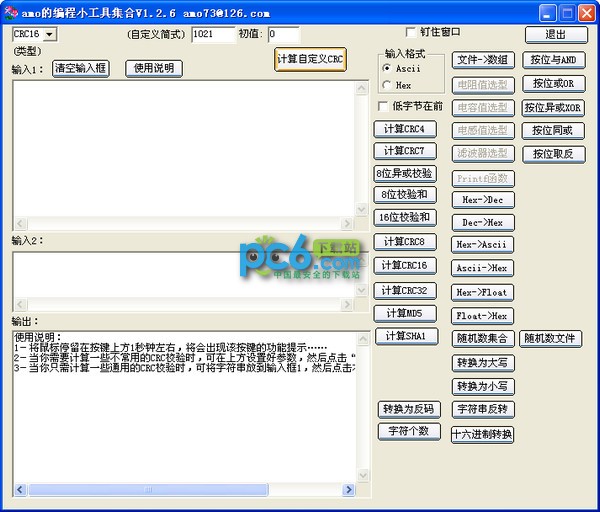
Task: Click the 输入1 box scroll-up arrow
Action: pos(362,88)
